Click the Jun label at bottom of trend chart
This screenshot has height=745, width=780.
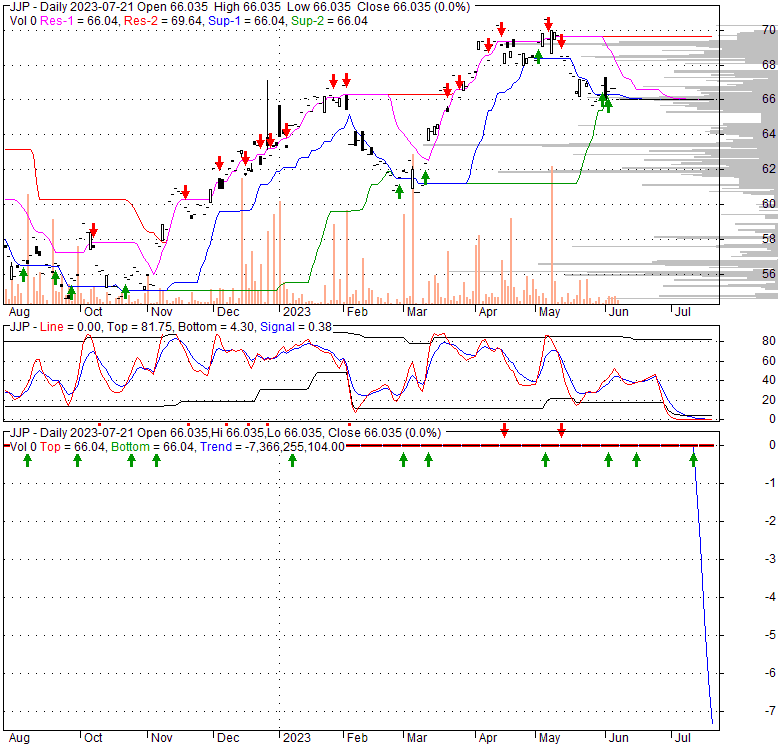point(618,738)
